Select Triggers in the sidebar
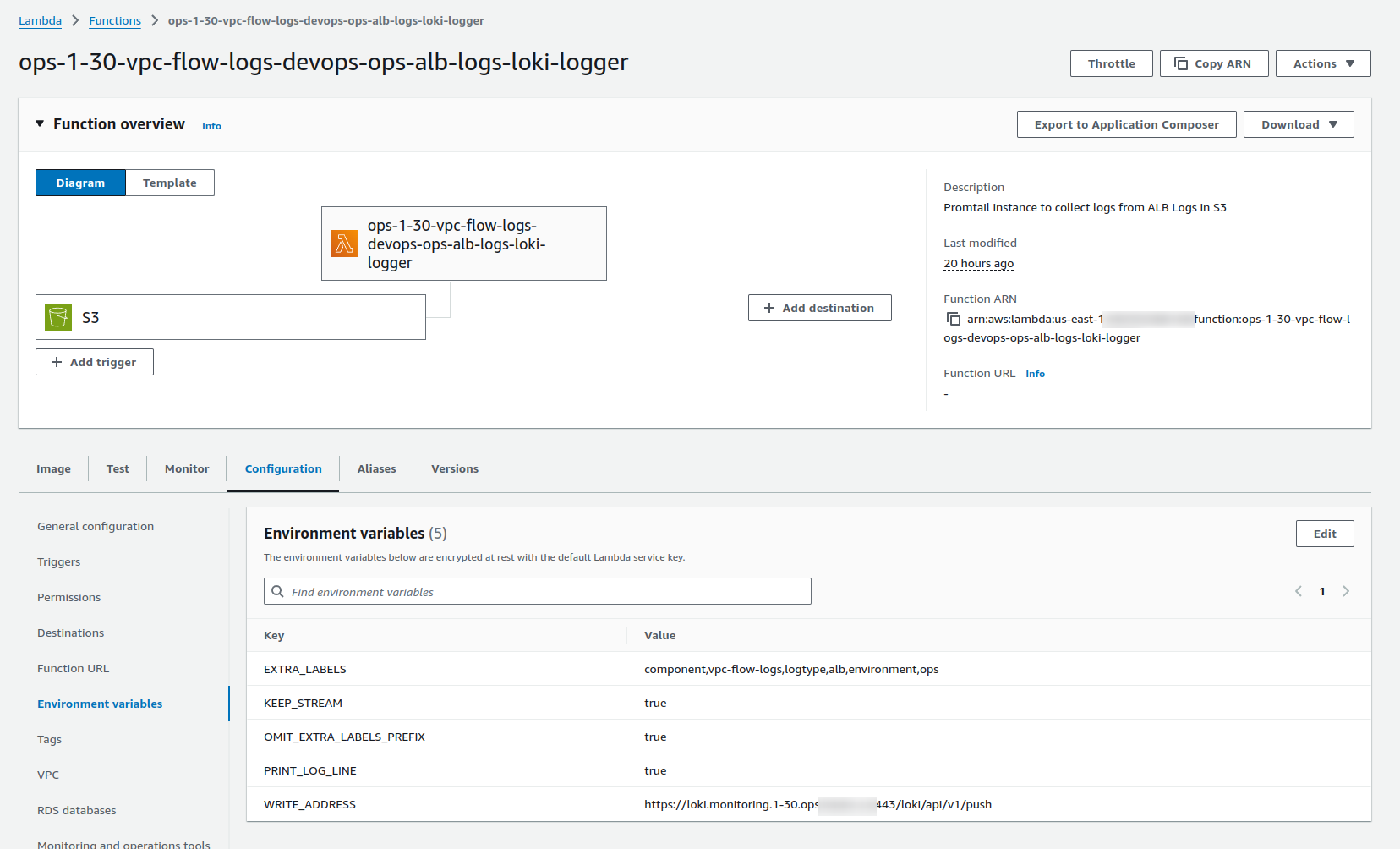The image size is (1400, 849). pos(58,561)
